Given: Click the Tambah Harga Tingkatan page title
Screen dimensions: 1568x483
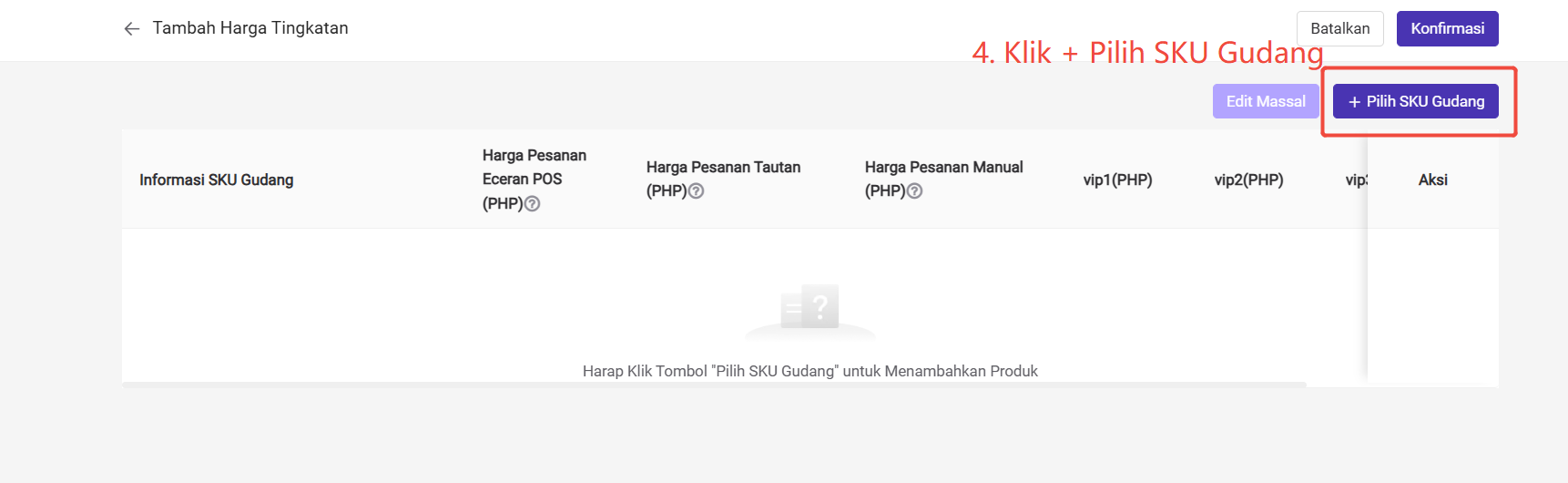Looking at the screenshot, I should (250, 28).
